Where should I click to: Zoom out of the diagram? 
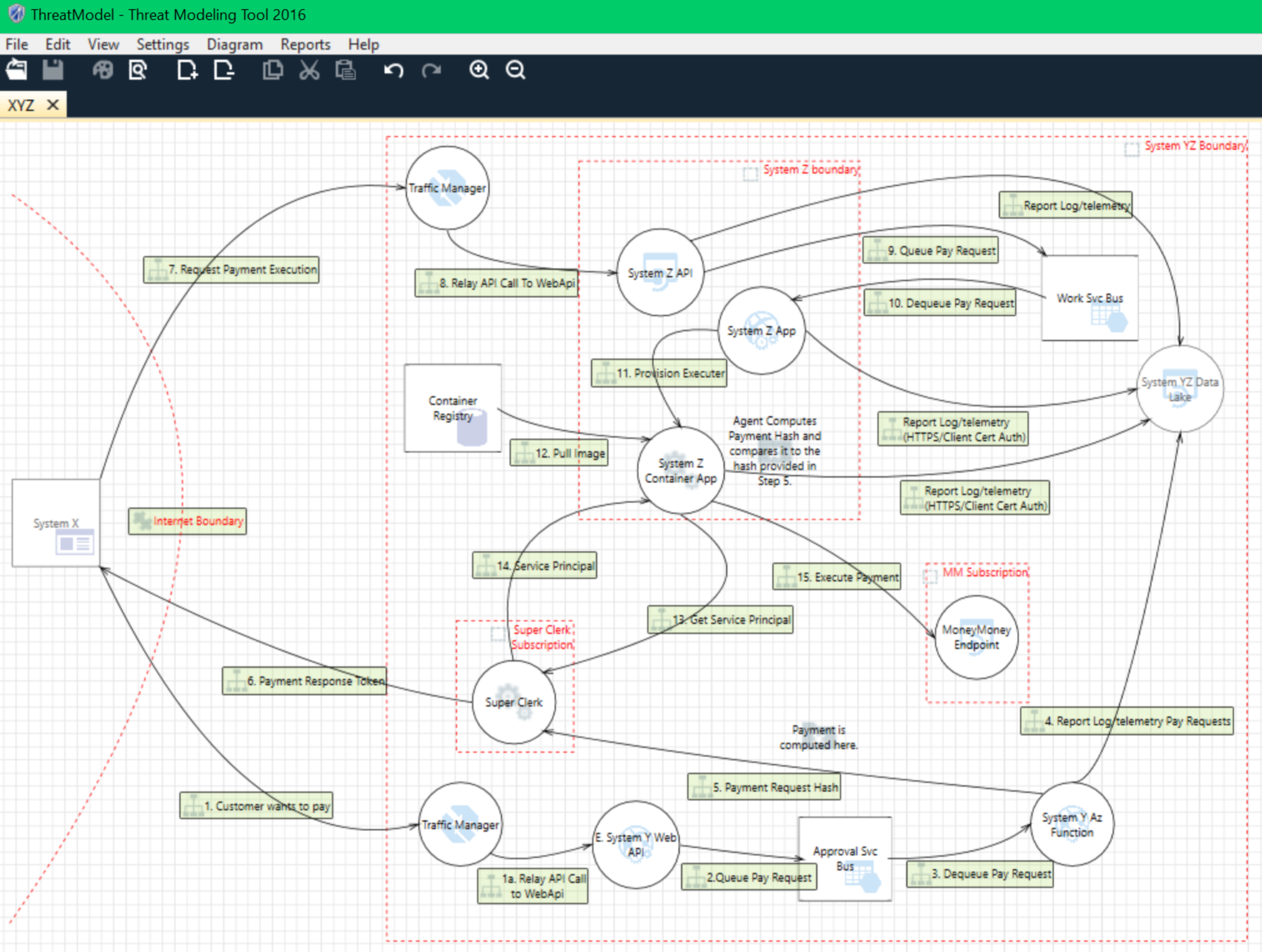tap(516, 70)
